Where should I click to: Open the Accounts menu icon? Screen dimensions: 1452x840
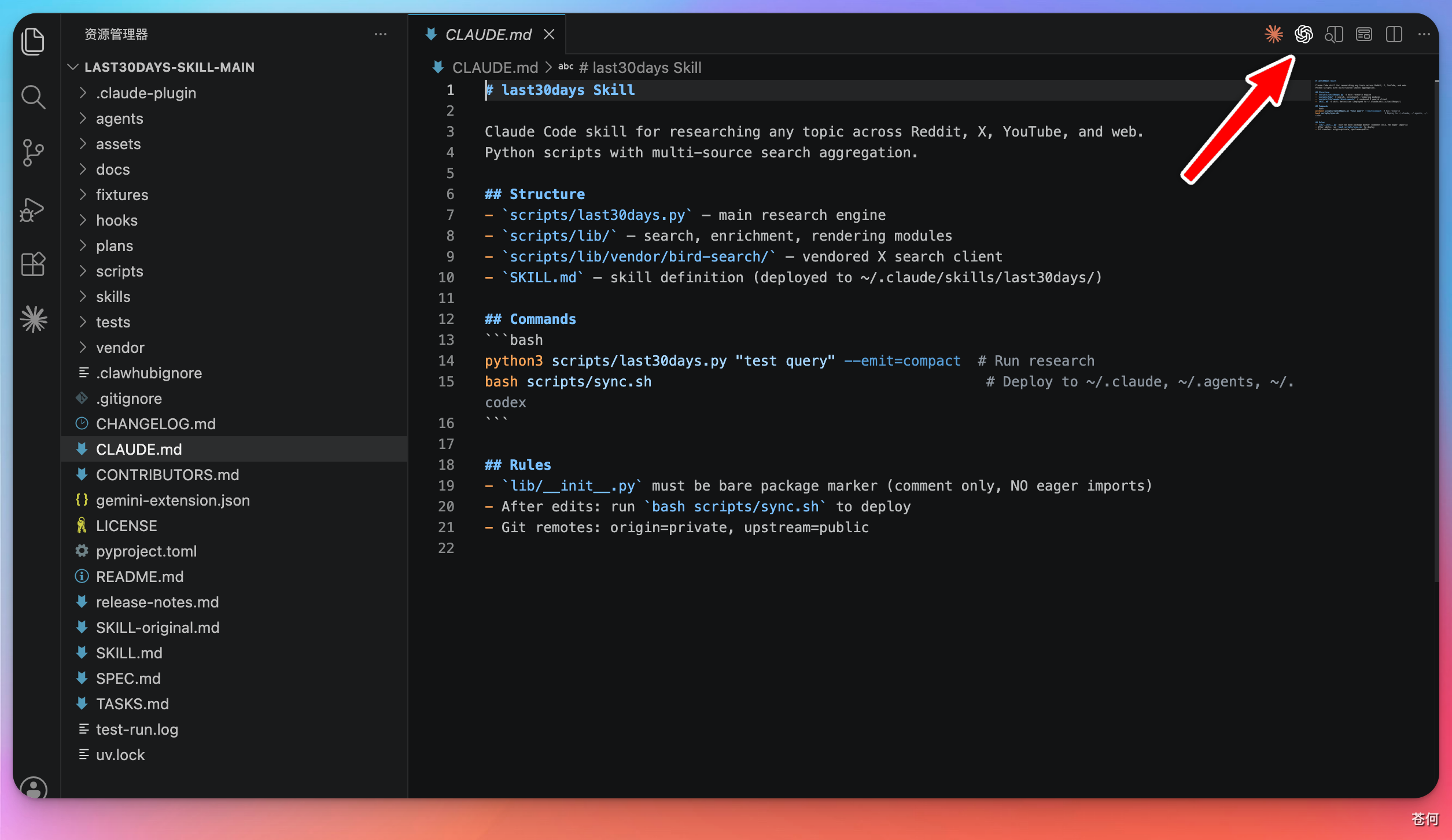pyautogui.click(x=33, y=787)
